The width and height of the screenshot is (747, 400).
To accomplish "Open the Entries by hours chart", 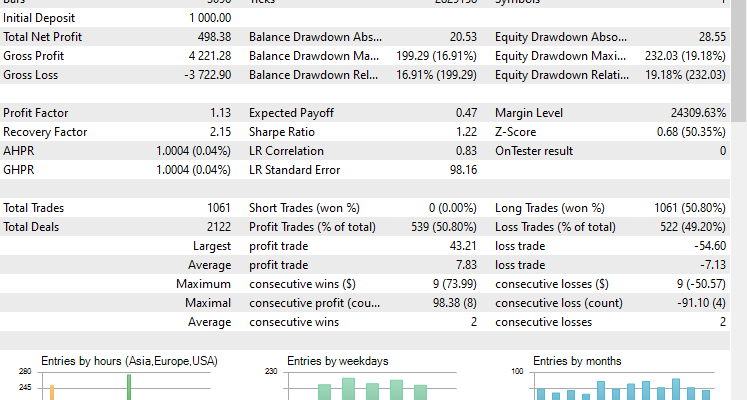I will pyautogui.click(x=126, y=380).
